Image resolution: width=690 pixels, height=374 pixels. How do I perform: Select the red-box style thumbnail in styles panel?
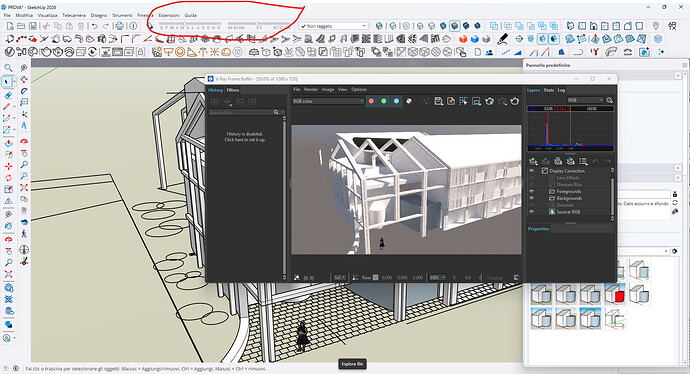point(615,293)
